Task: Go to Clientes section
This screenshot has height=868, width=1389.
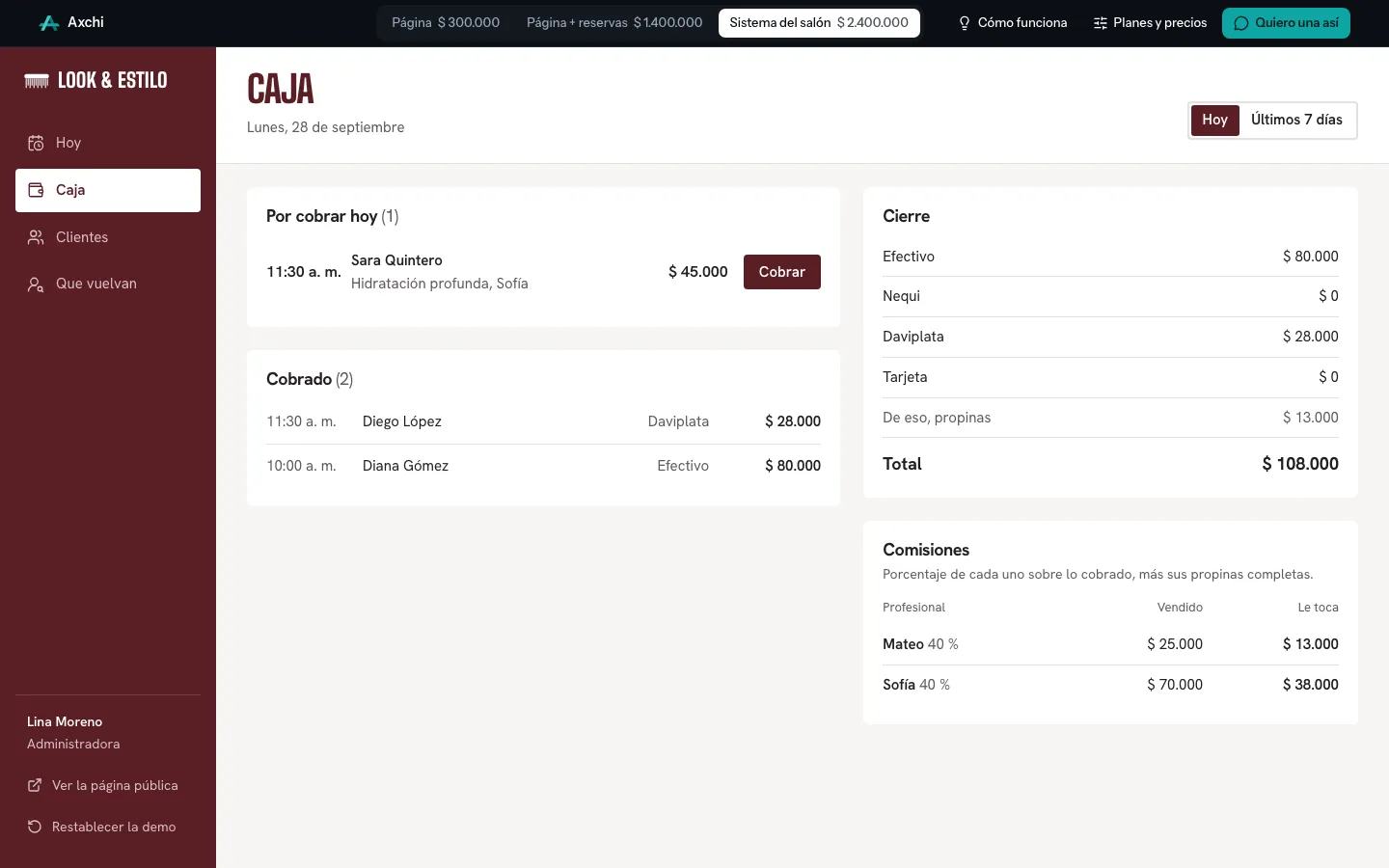Action: (108, 237)
